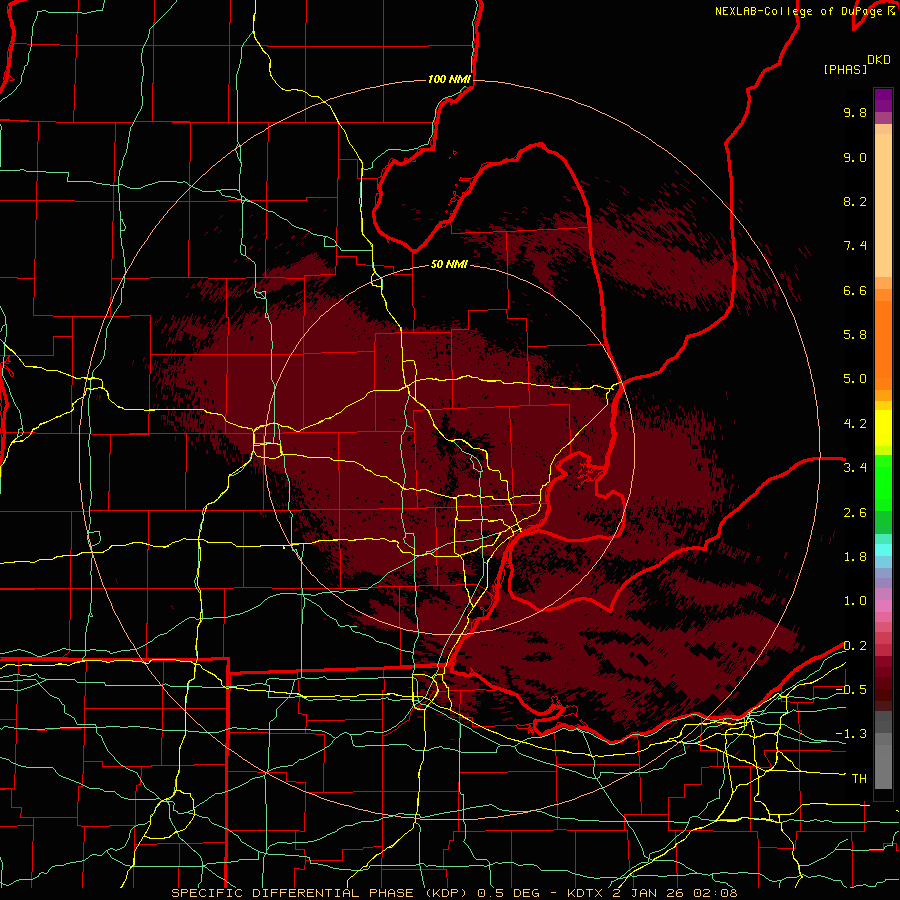
Task: Click the gray band of the color scale
Action: pyautogui.click(x=883, y=750)
